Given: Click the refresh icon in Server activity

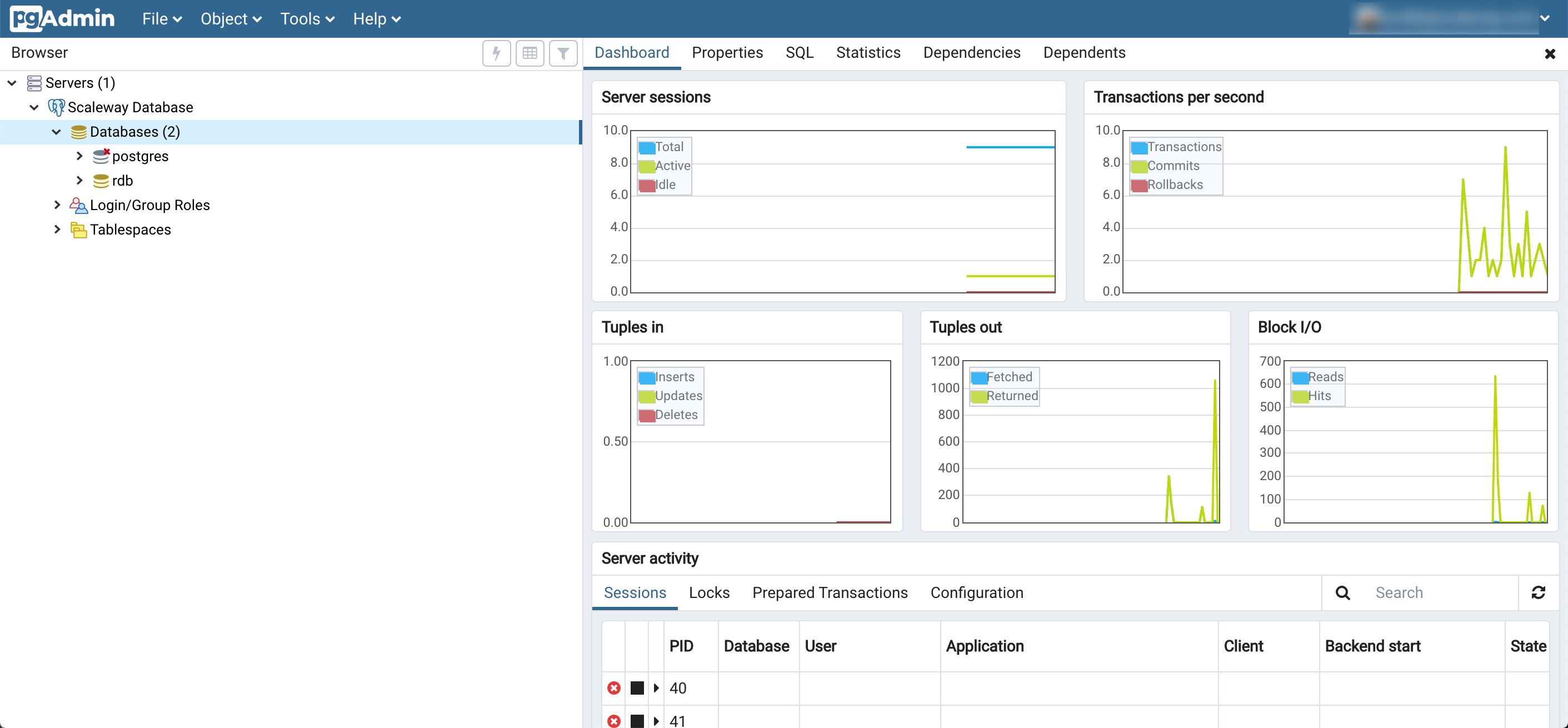Looking at the screenshot, I should tap(1538, 592).
